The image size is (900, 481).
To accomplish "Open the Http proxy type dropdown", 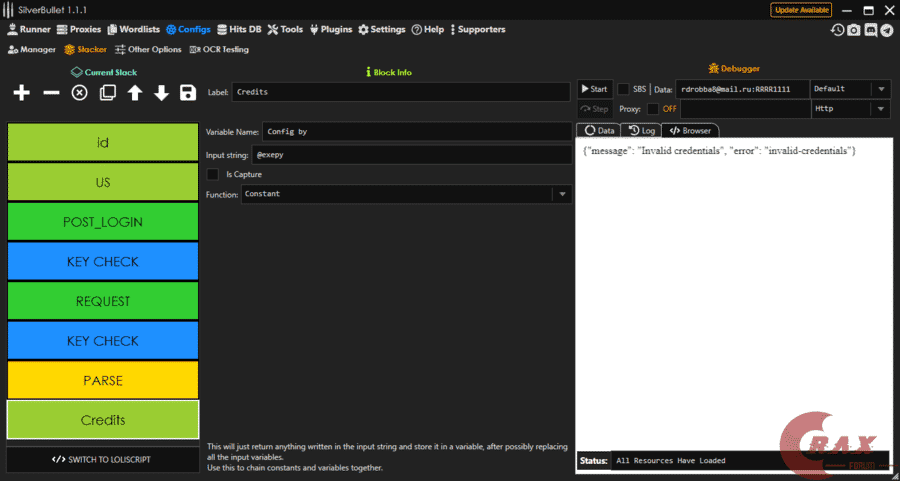I will [850, 108].
